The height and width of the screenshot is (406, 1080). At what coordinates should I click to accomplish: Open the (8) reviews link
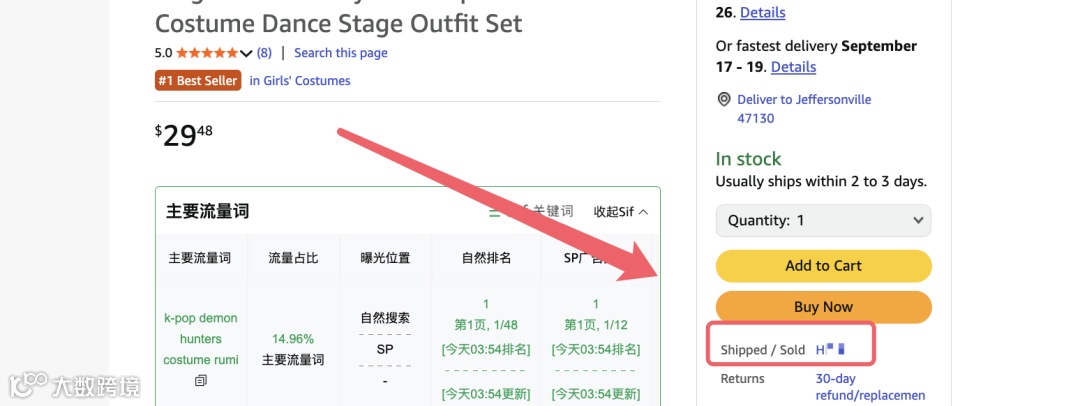264,53
